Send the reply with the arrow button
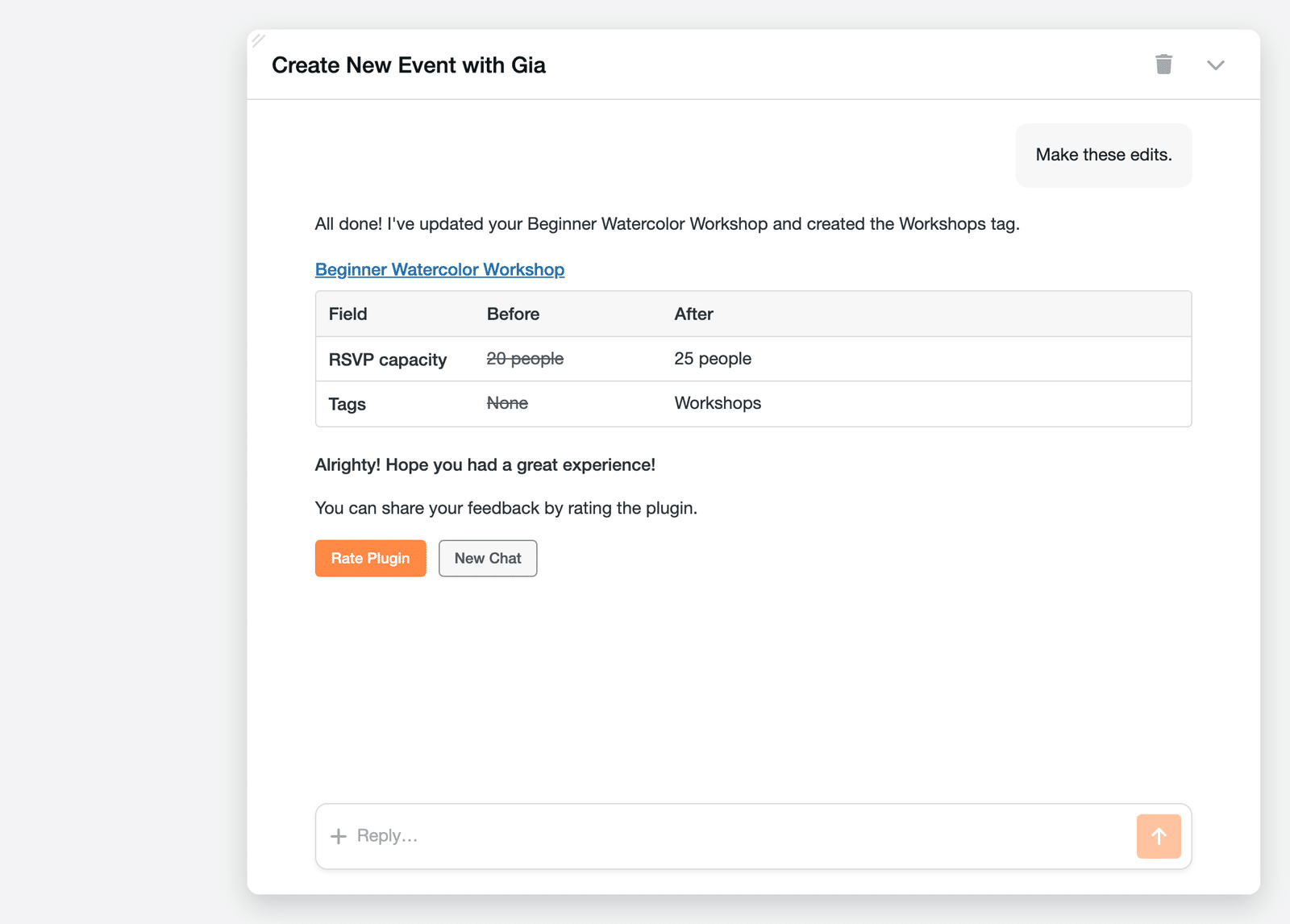Screen dimensions: 1290x924 click(1159, 836)
